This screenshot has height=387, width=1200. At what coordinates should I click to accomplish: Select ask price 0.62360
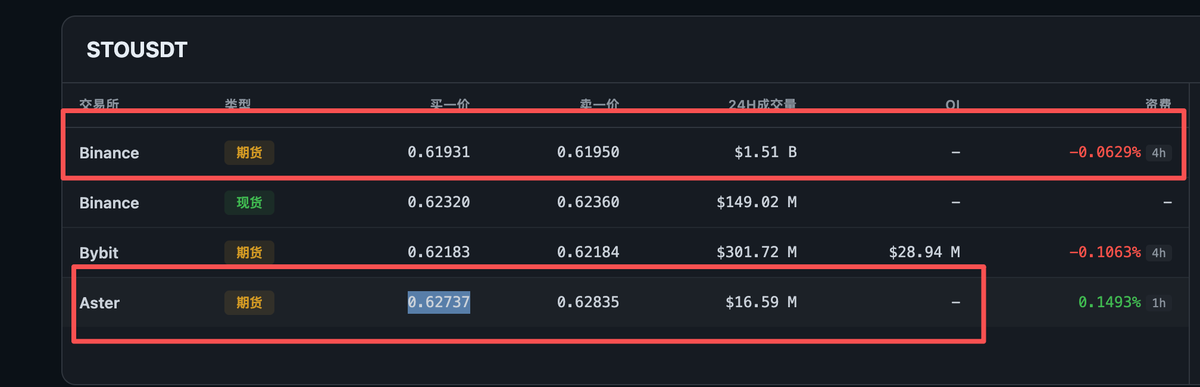(x=588, y=203)
